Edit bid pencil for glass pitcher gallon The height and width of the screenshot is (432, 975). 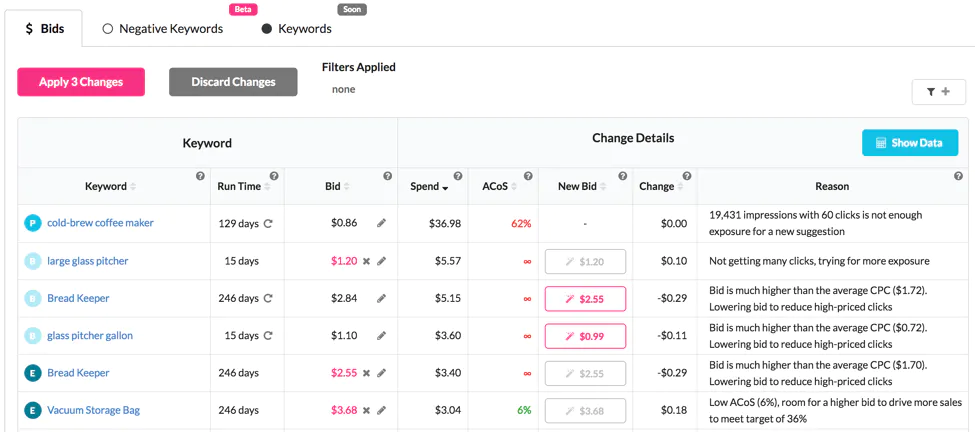pyautogui.click(x=381, y=336)
